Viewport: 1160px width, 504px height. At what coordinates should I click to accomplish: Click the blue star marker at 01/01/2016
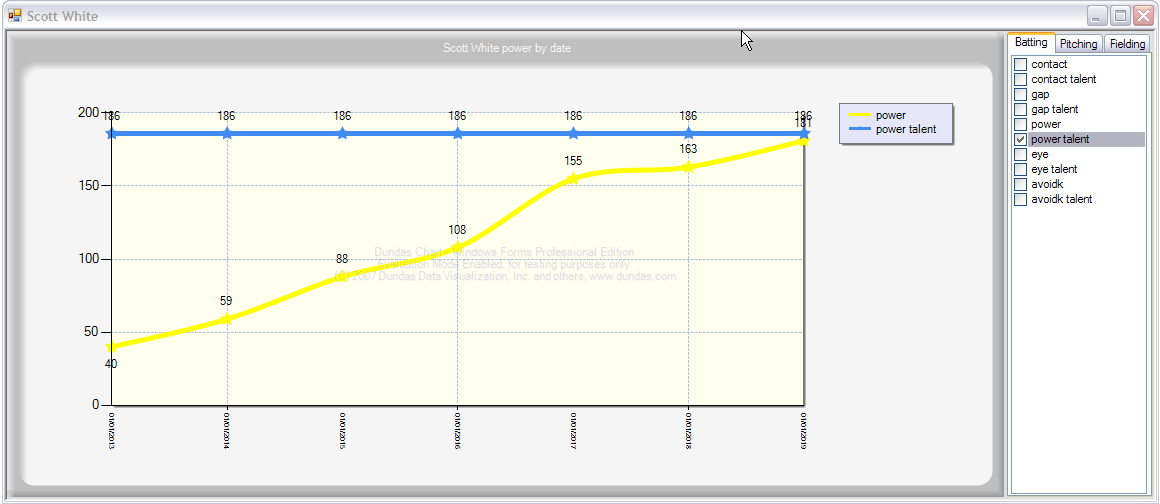pyautogui.click(x=458, y=133)
